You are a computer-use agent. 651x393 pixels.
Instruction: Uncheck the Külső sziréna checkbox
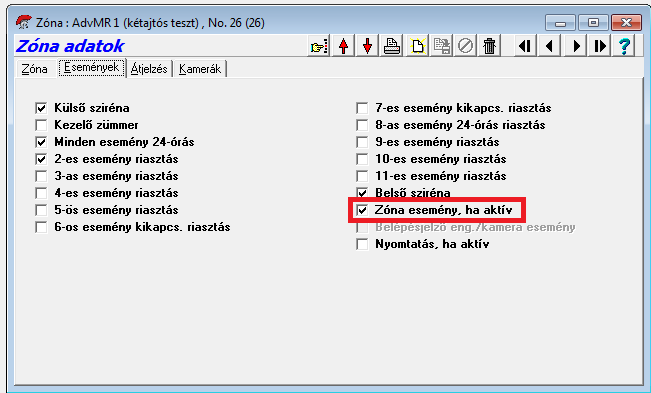click(x=41, y=108)
